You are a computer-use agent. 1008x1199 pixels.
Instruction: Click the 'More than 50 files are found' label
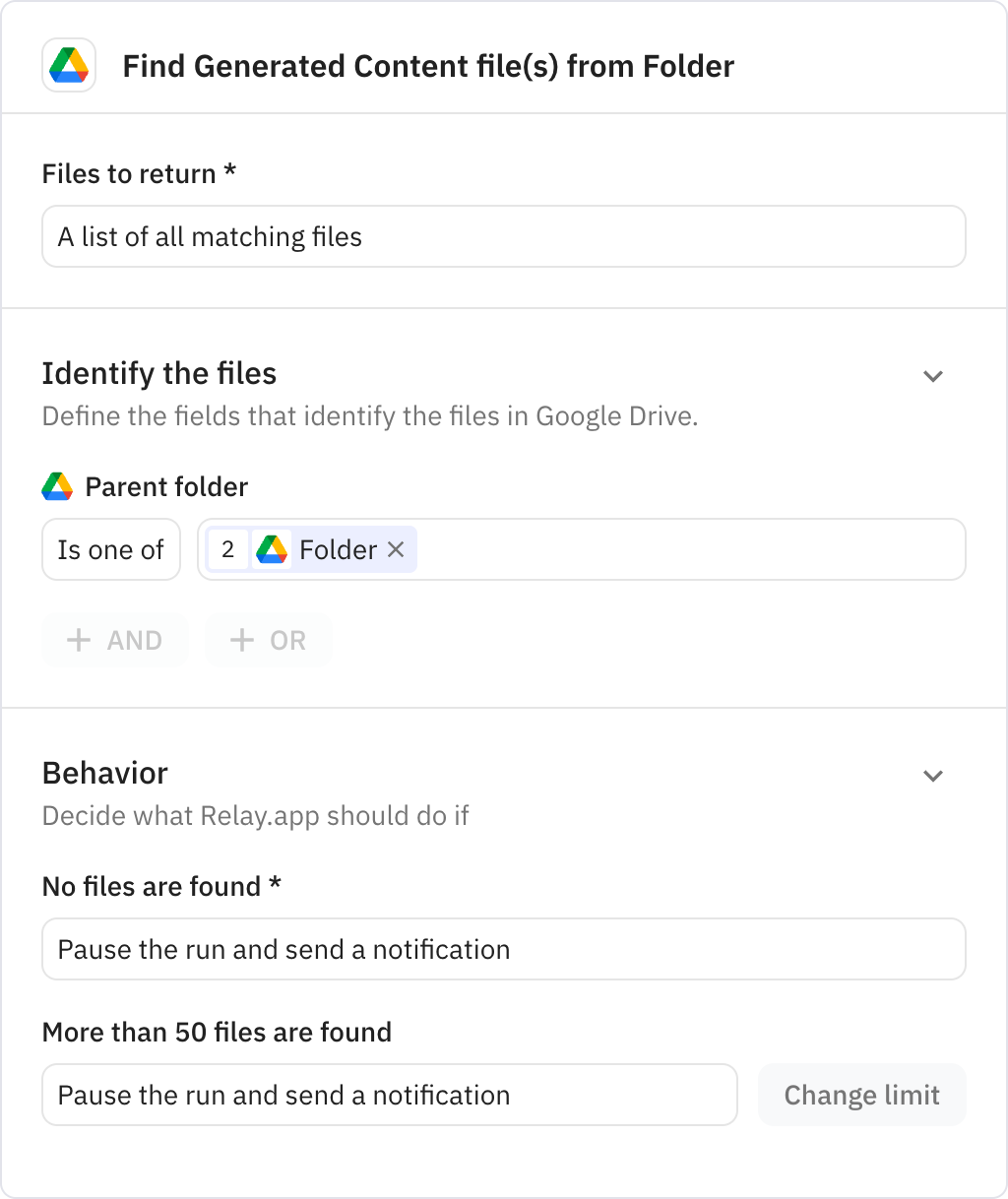coord(217,1032)
